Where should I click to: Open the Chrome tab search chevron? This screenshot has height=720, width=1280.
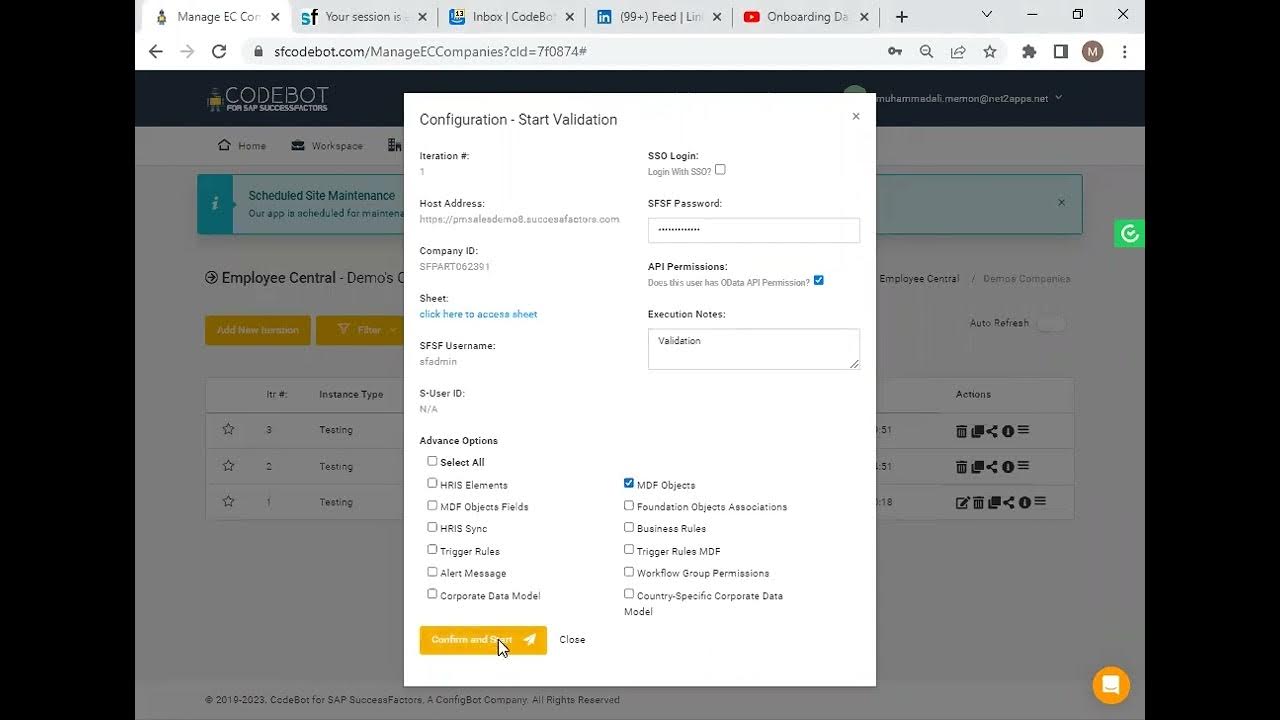(987, 15)
